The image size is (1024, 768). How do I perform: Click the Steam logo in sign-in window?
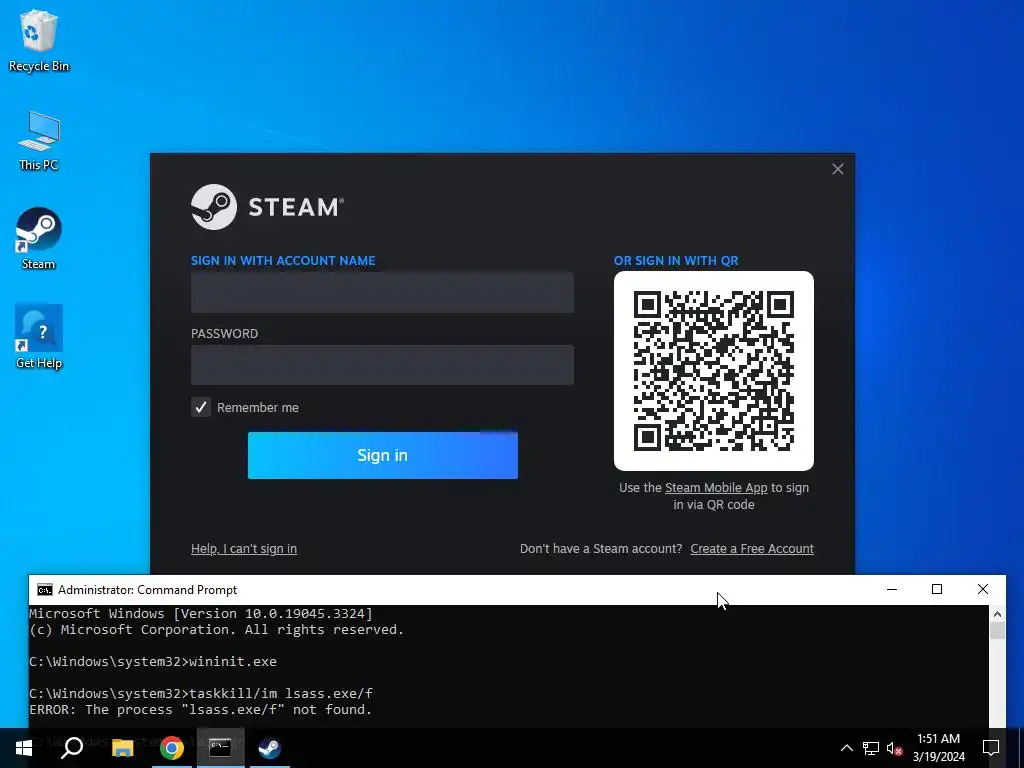[267, 207]
